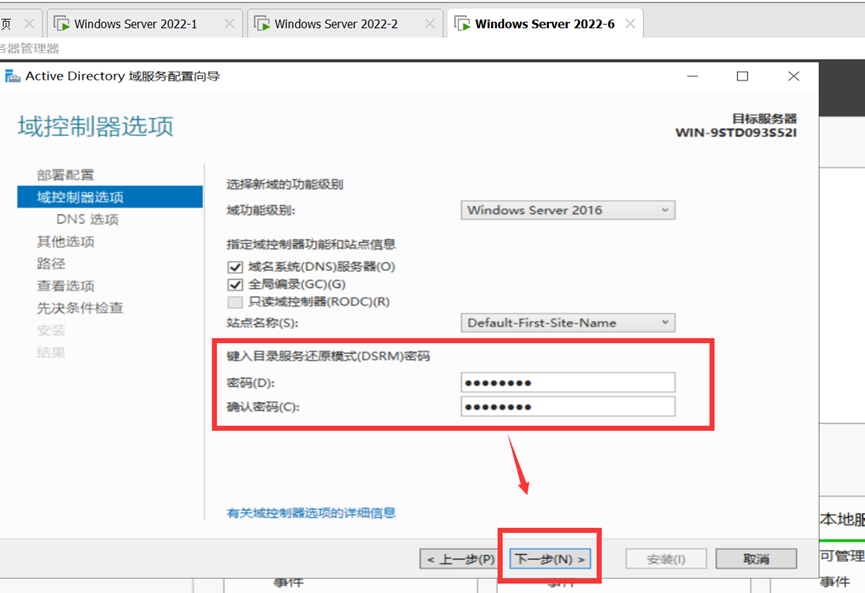
Task: Open the 有关域控制器选项的详细信息 link
Action: (309, 512)
